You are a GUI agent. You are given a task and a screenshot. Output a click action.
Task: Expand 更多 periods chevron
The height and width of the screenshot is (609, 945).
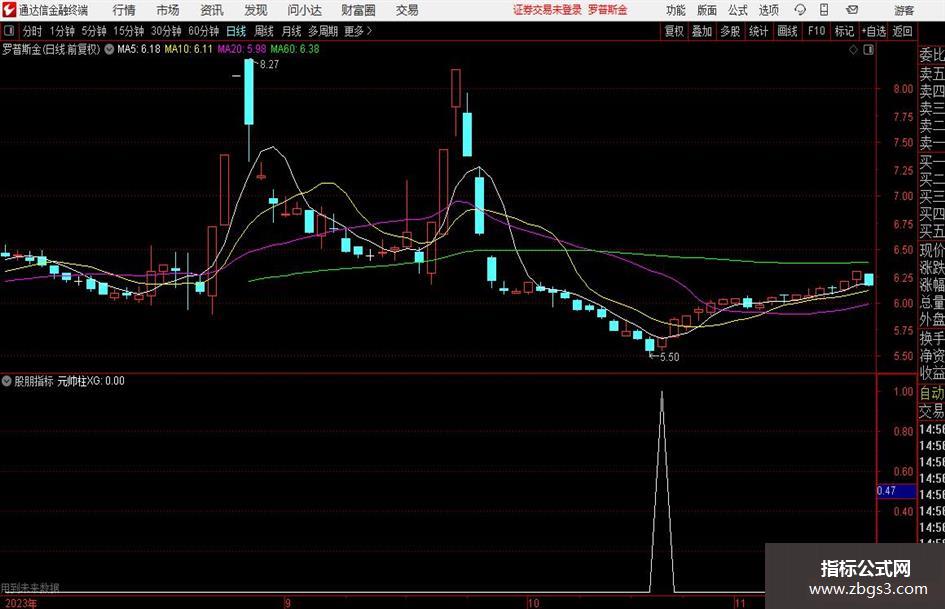coord(369,31)
